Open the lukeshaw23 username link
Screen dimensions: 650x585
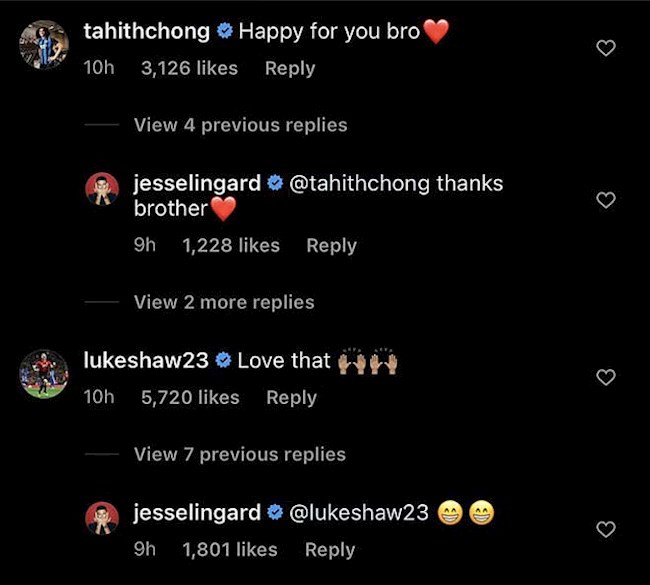coord(146,360)
